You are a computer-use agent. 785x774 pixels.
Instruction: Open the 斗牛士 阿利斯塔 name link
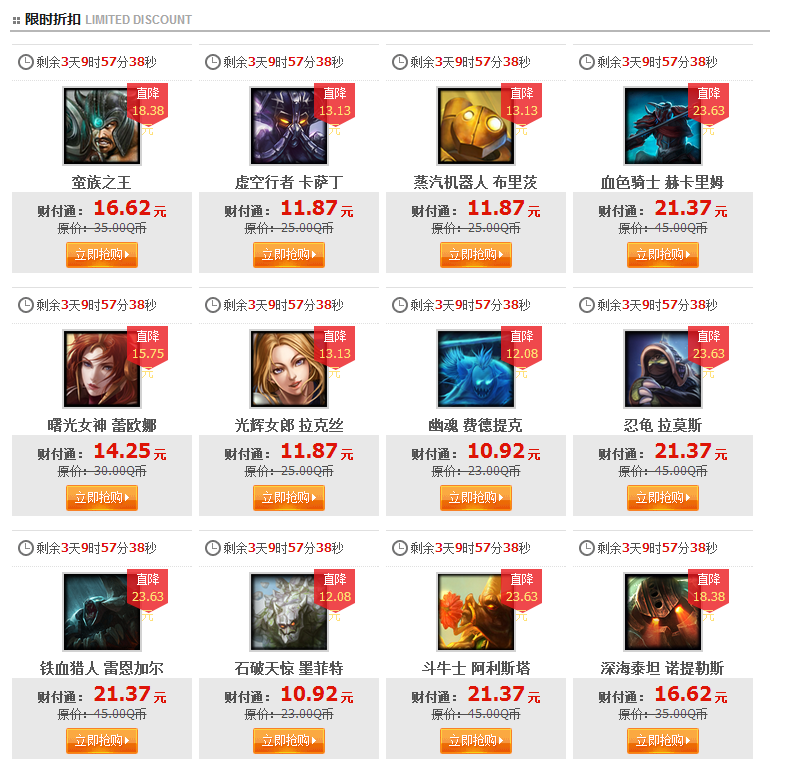click(x=476, y=668)
